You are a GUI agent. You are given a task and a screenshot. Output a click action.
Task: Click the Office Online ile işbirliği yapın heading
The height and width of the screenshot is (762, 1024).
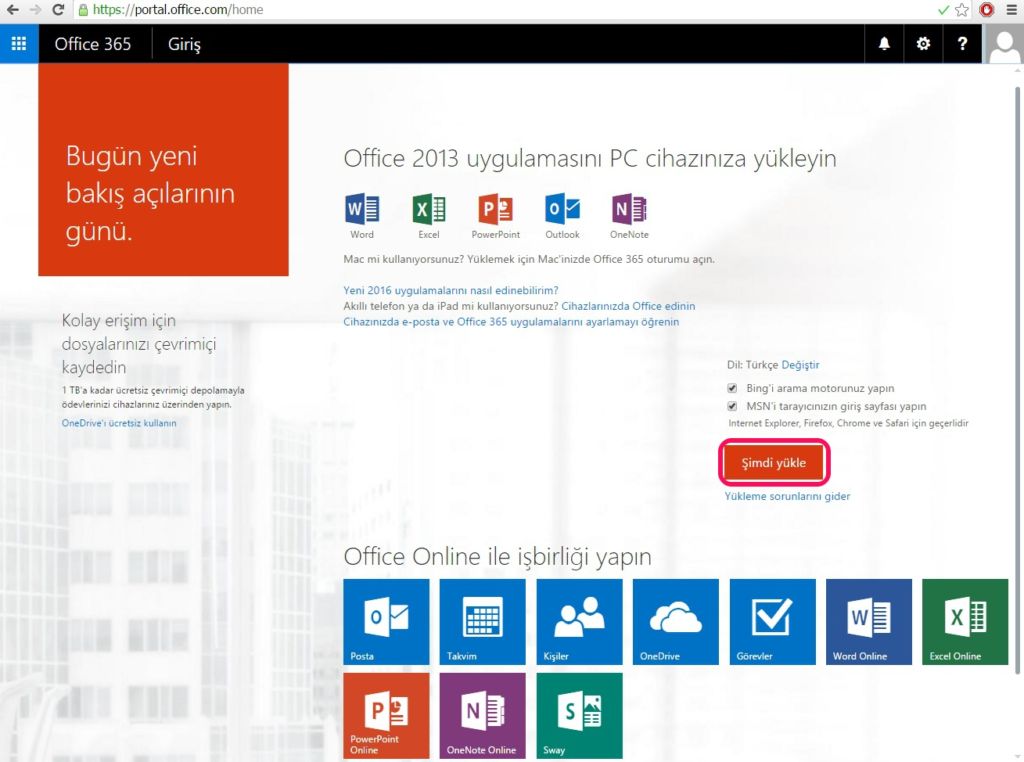(x=498, y=556)
